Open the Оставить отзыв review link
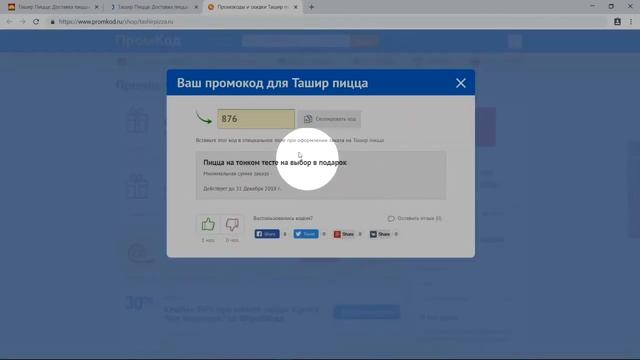This screenshot has height=360, width=640. point(414,218)
